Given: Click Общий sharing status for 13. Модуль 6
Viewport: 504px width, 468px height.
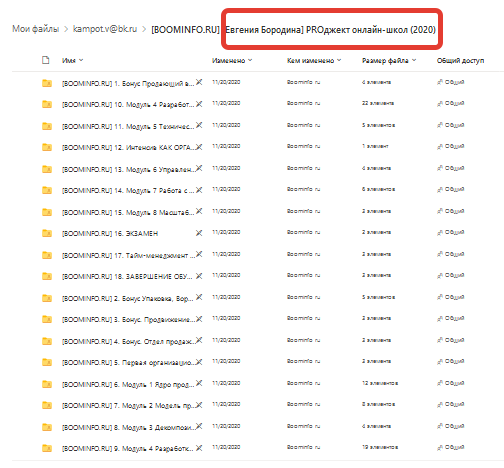Looking at the screenshot, I should point(451,168).
